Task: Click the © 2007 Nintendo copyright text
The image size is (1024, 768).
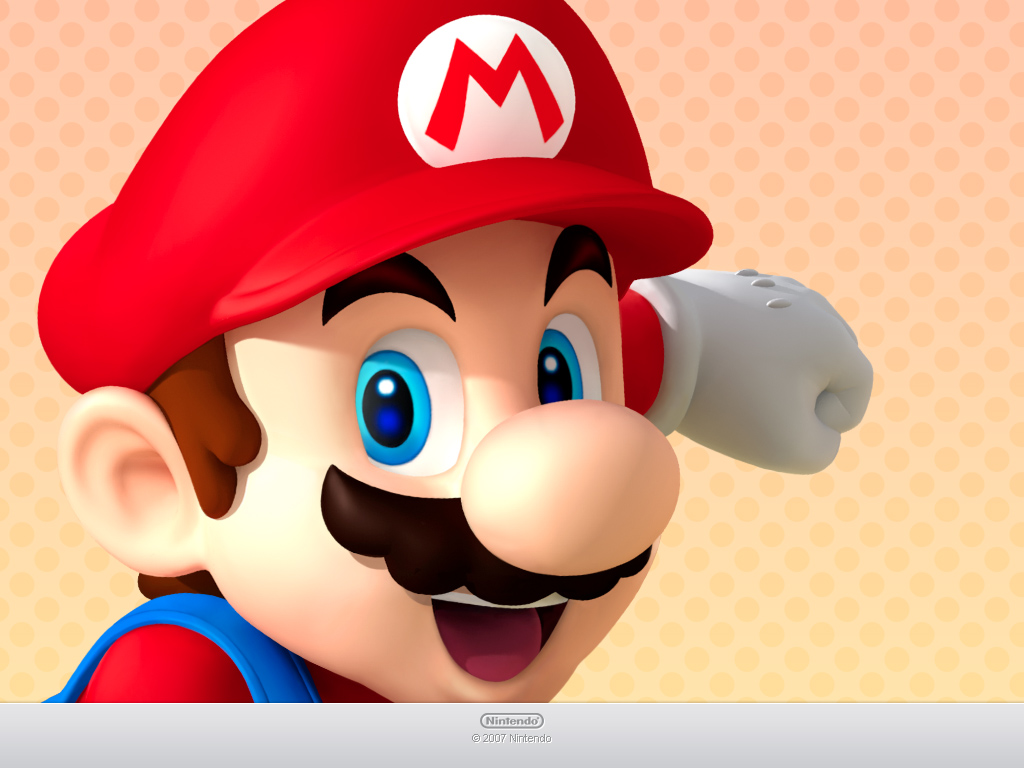Action: [x=511, y=739]
